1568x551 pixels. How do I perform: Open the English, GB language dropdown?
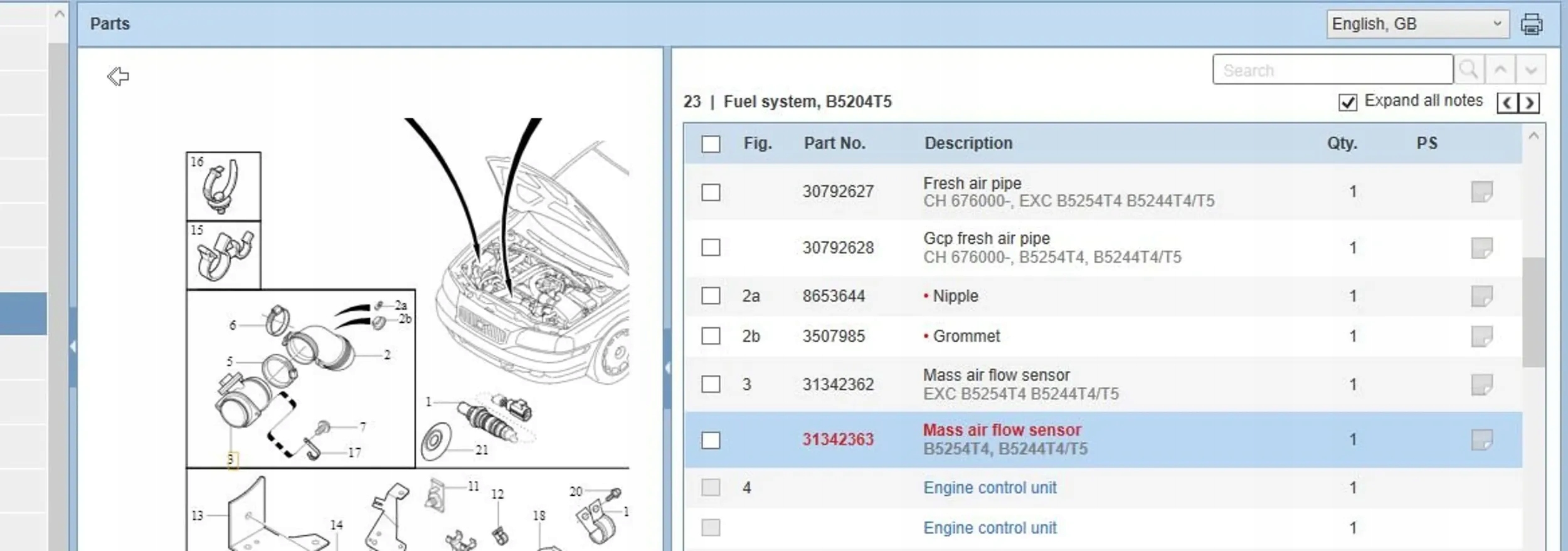click(x=1417, y=24)
